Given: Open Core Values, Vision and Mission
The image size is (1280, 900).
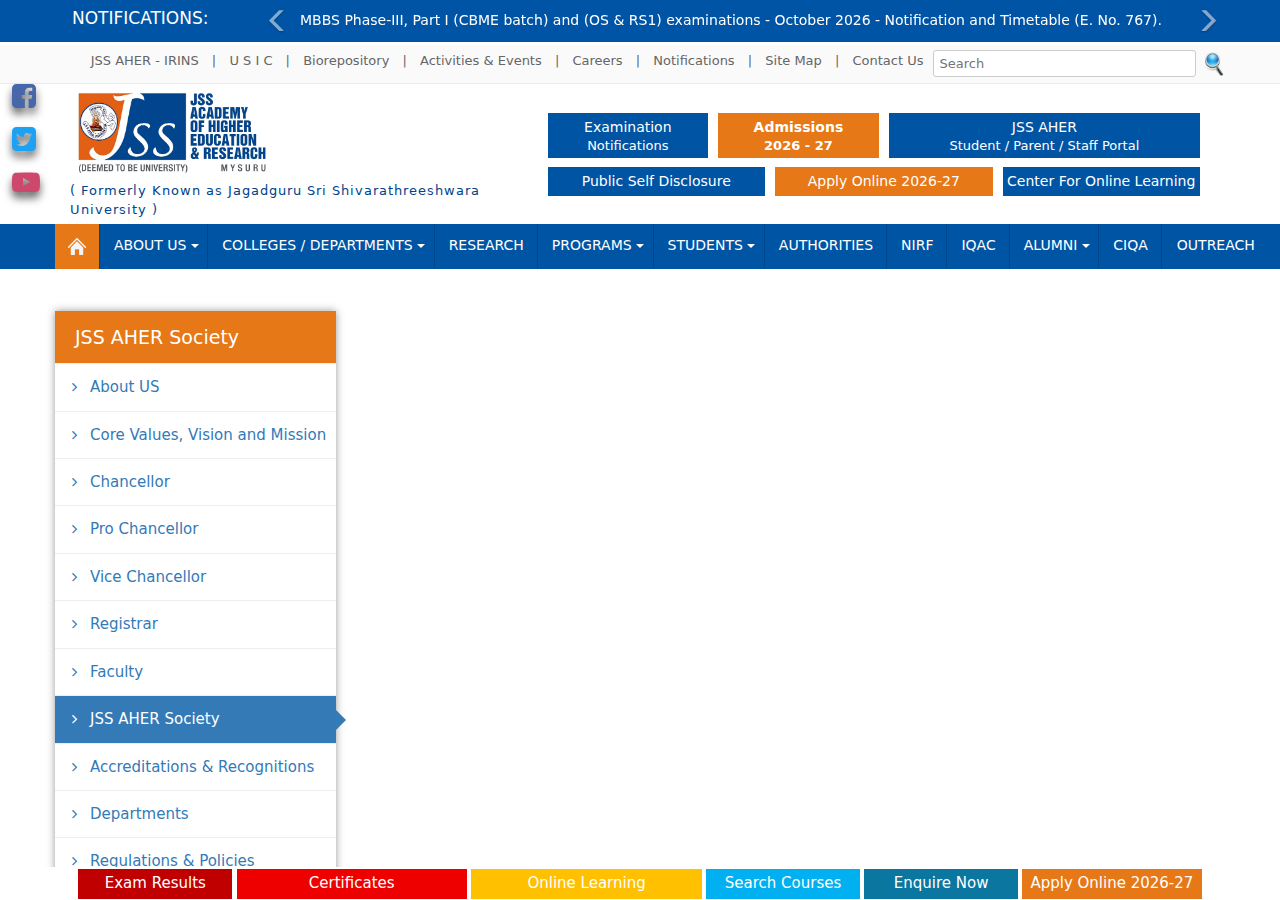Looking at the screenshot, I should (x=196, y=435).
